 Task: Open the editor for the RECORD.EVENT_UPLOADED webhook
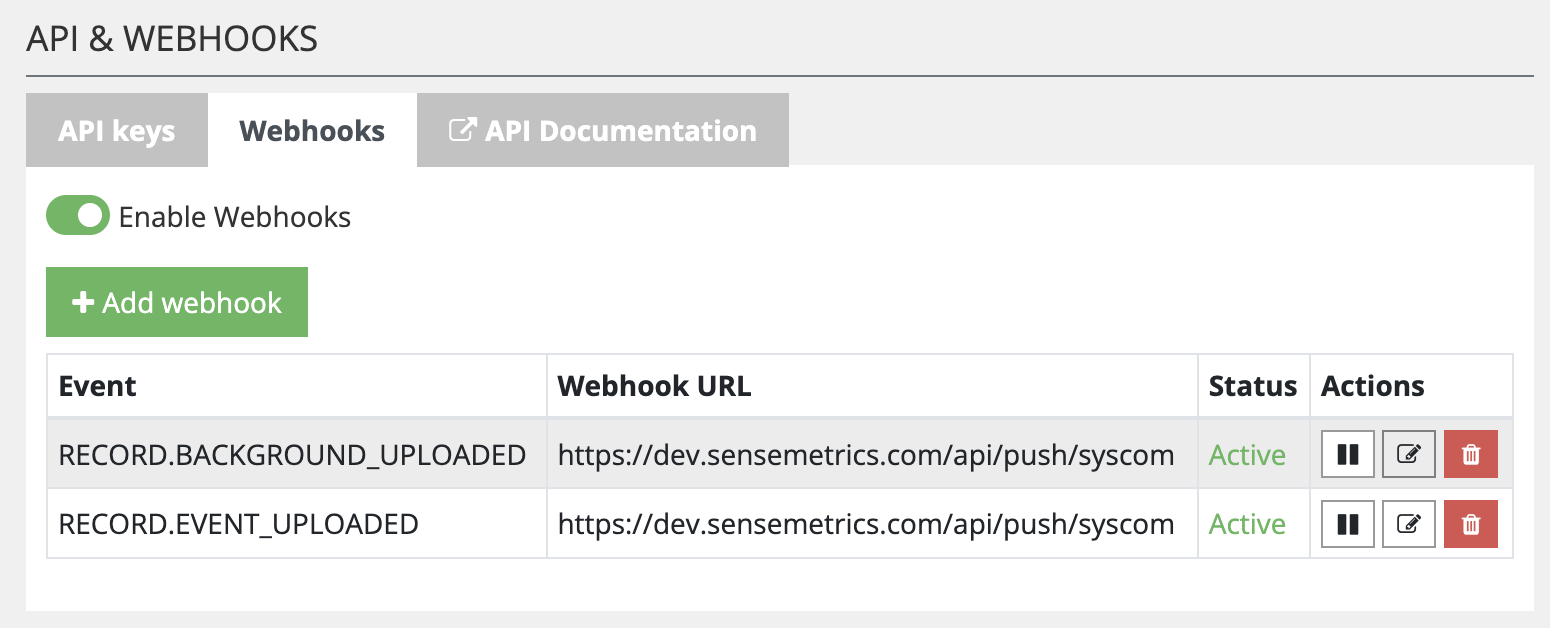coord(1409,524)
